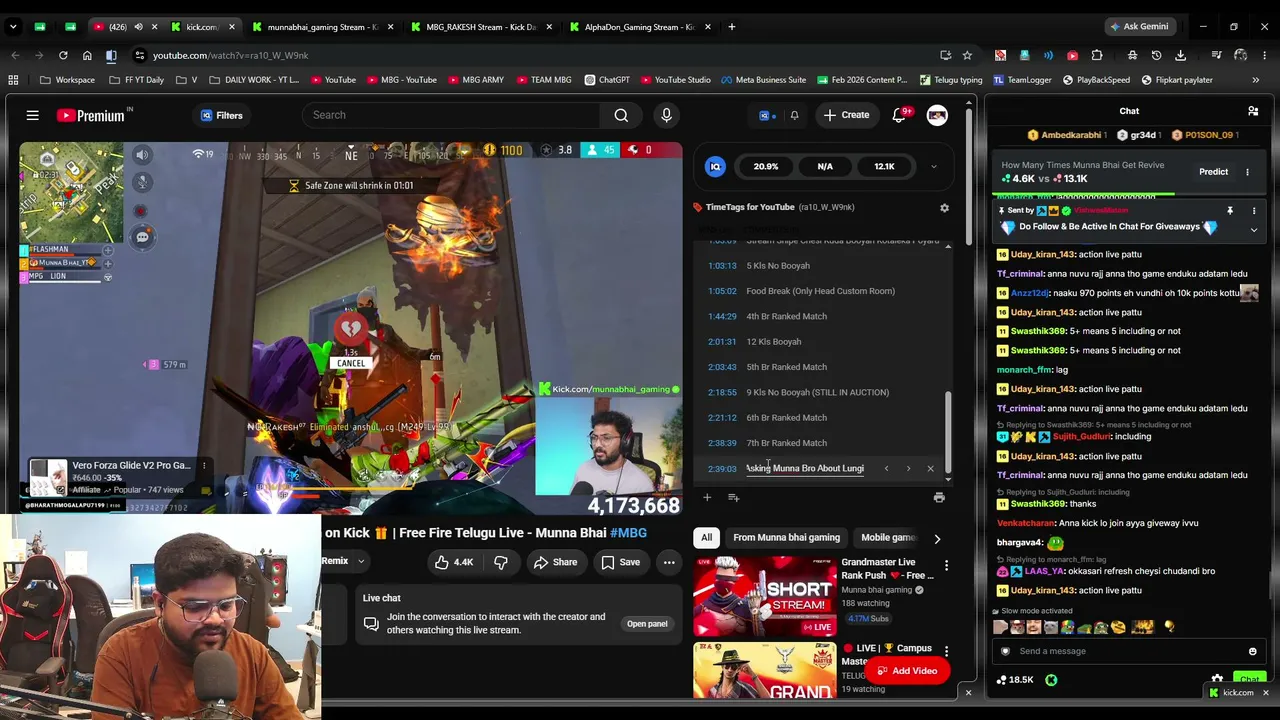Switch to AlphaDon_Gaming Stream tab
The image size is (1280, 720).
pyautogui.click(x=639, y=27)
